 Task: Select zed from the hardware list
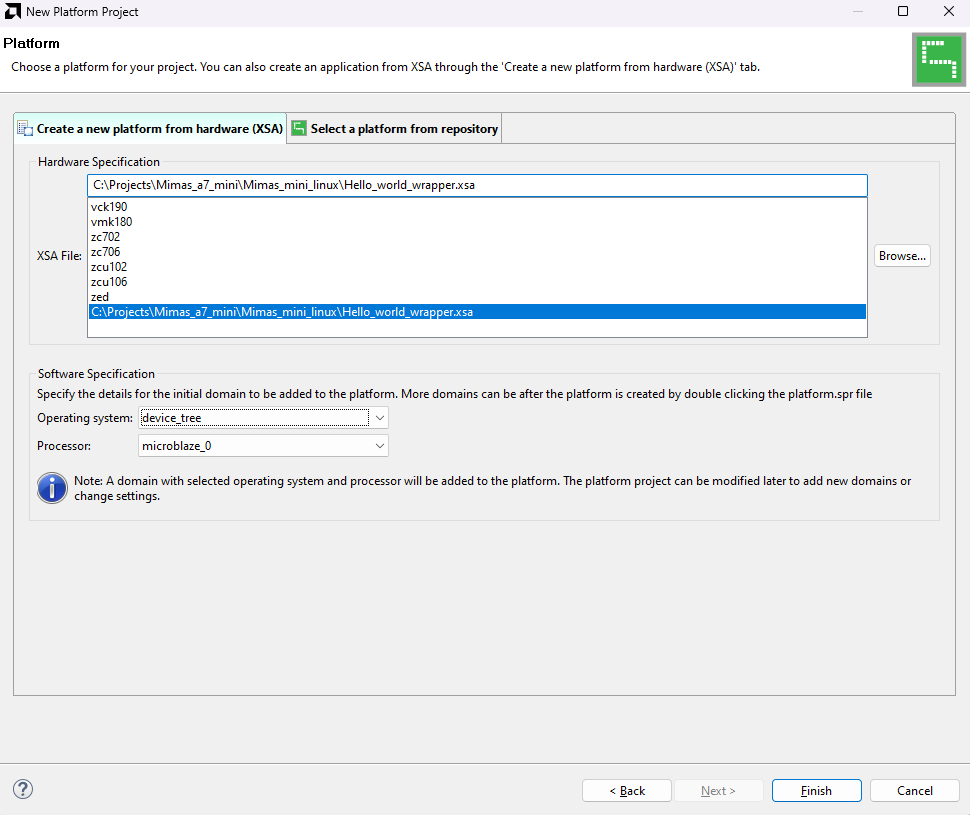point(100,297)
